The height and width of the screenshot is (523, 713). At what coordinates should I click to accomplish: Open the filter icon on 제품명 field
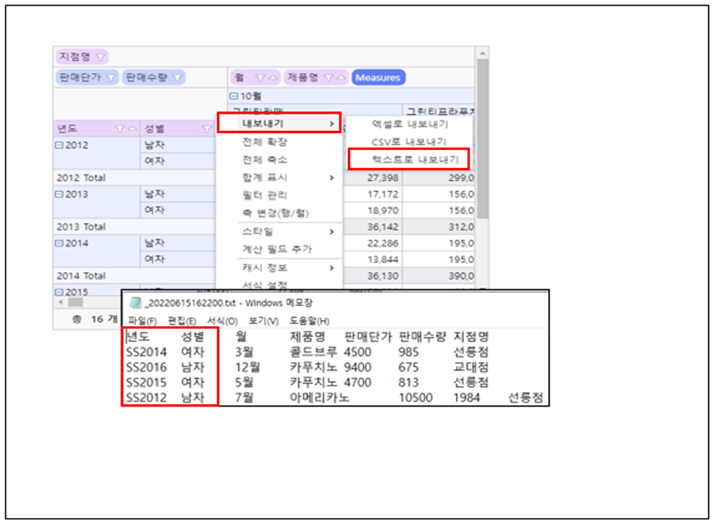(328, 78)
